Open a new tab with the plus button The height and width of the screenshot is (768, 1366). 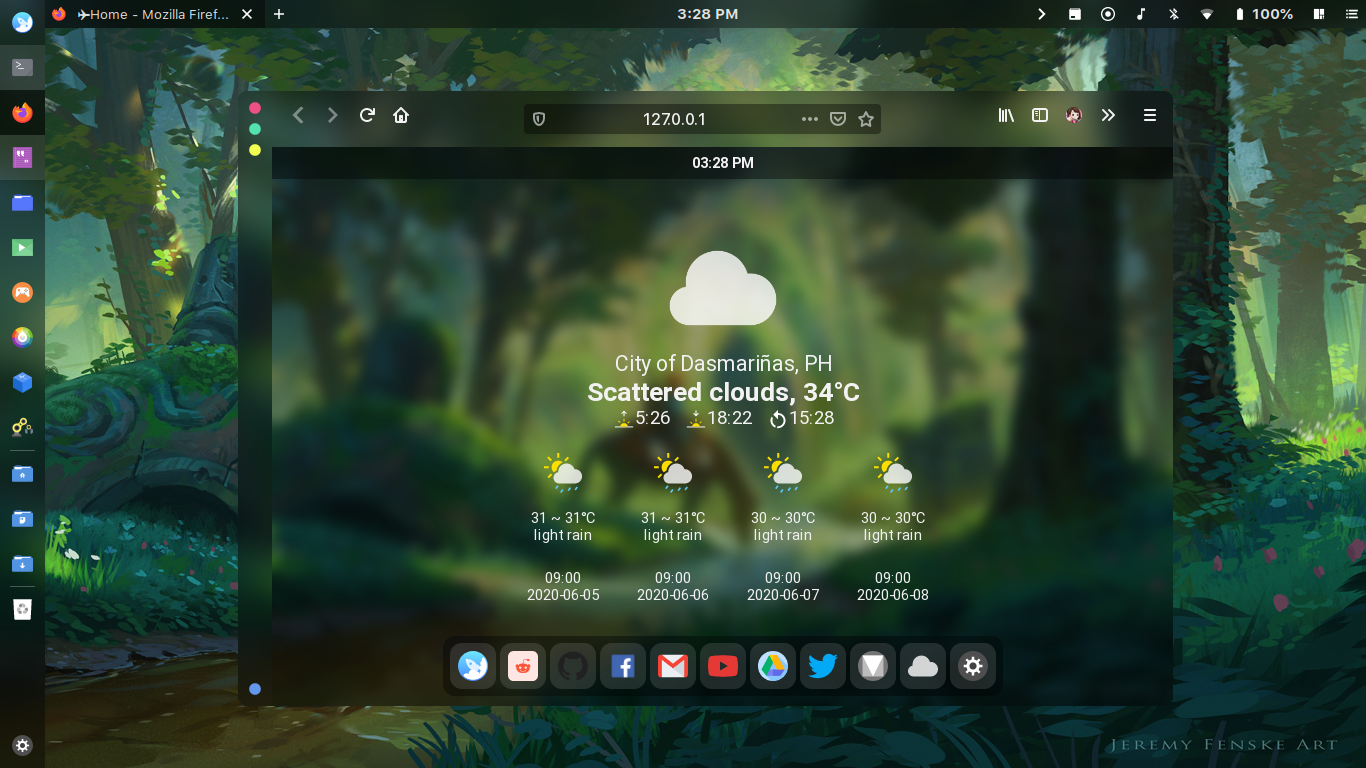click(x=279, y=14)
